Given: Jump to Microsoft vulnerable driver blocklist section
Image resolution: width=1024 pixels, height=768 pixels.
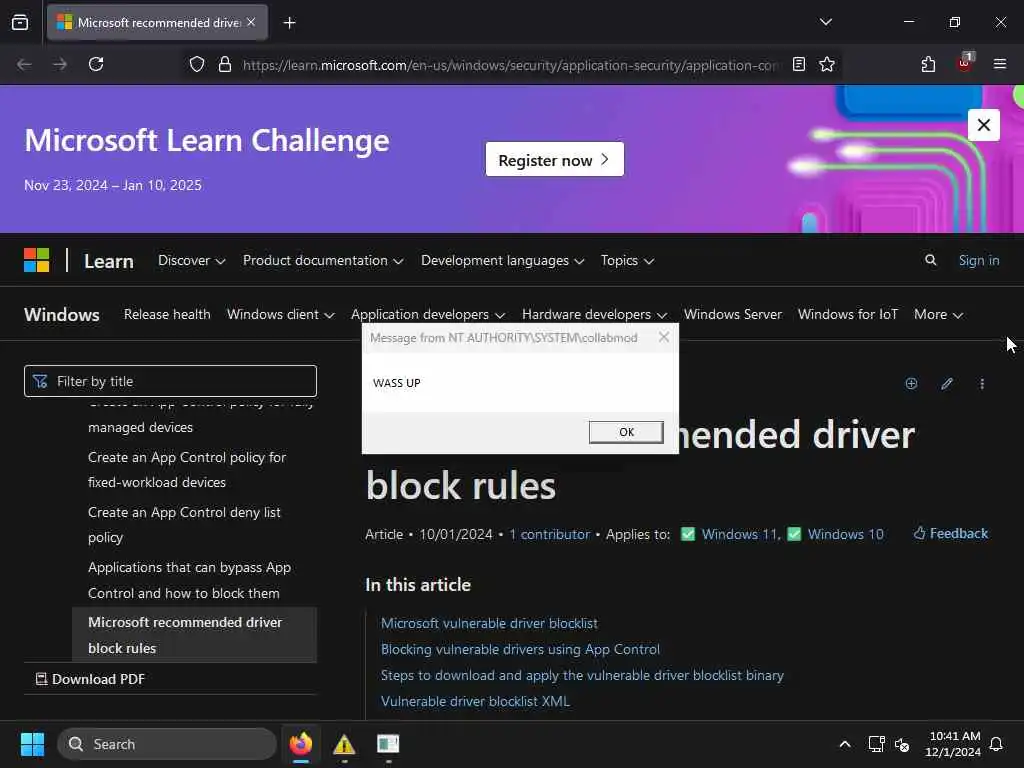Looking at the screenshot, I should point(489,623).
